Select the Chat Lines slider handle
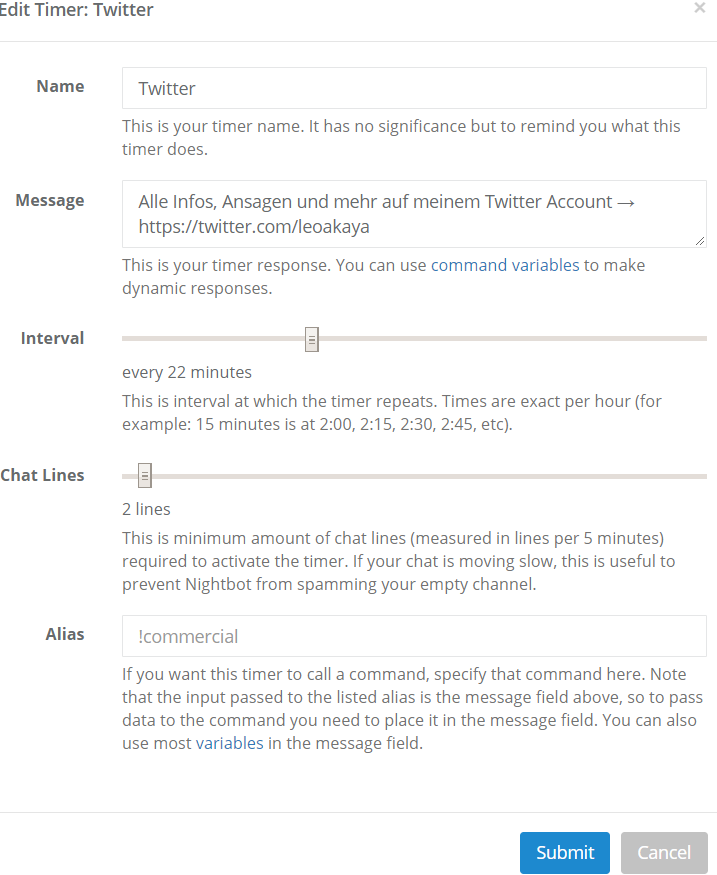This screenshot has height=875, width=717. 145,476
